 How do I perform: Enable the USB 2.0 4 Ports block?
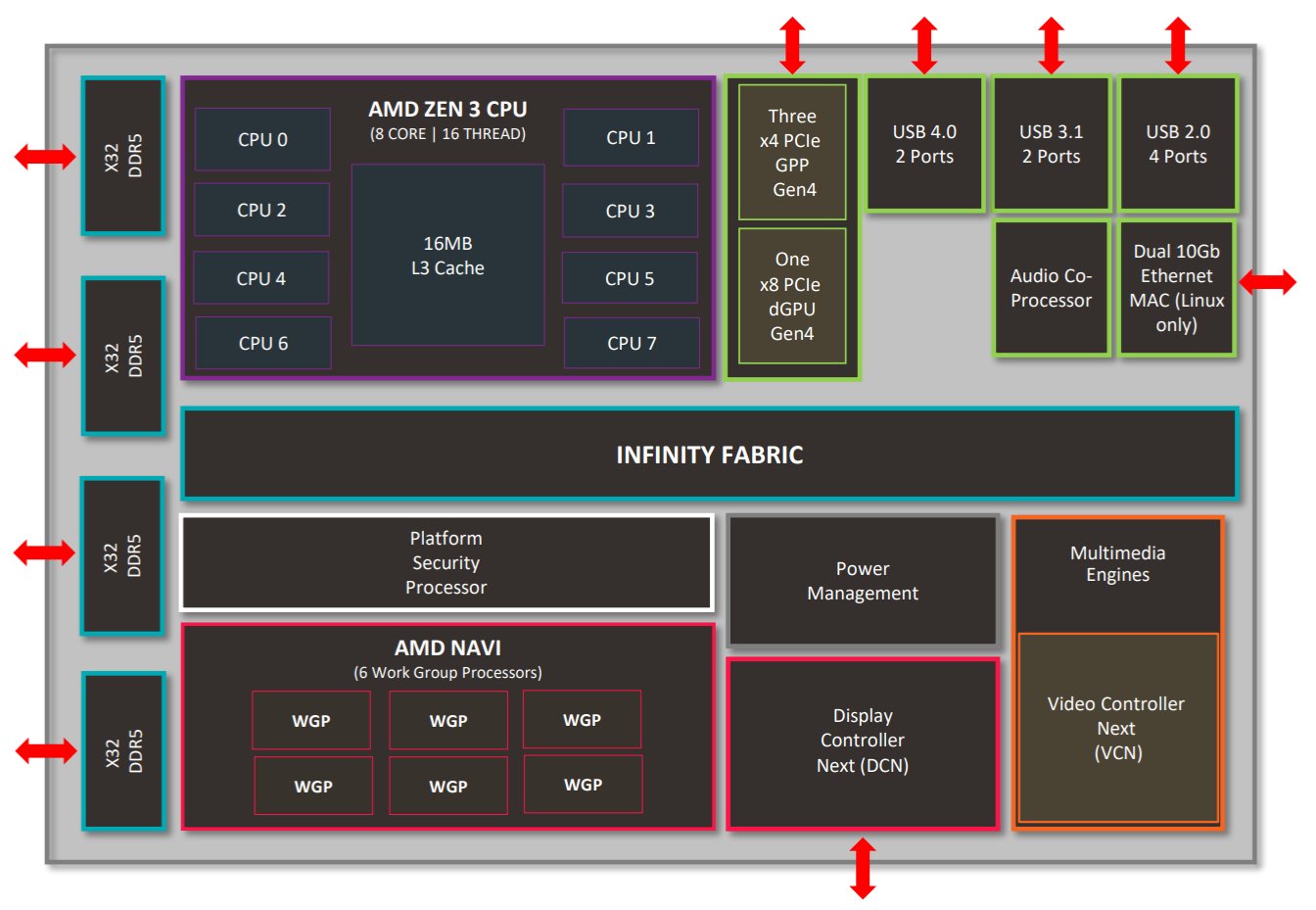[x=1178, y=143]
